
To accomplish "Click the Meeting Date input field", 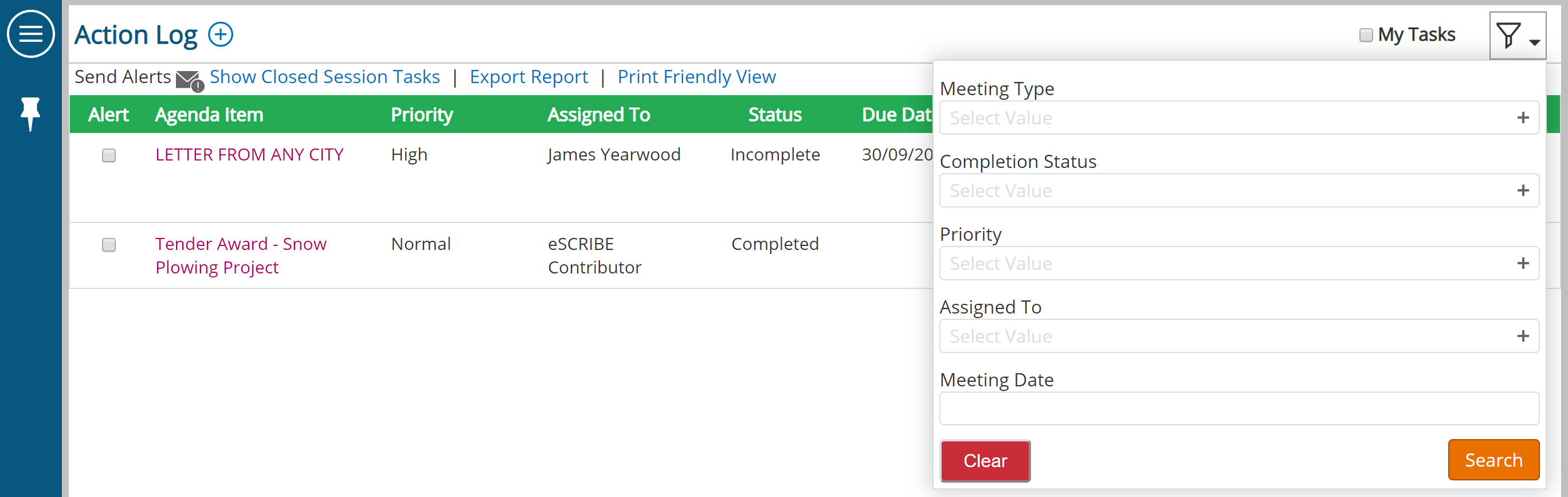I will click(x=1238, y=409).
